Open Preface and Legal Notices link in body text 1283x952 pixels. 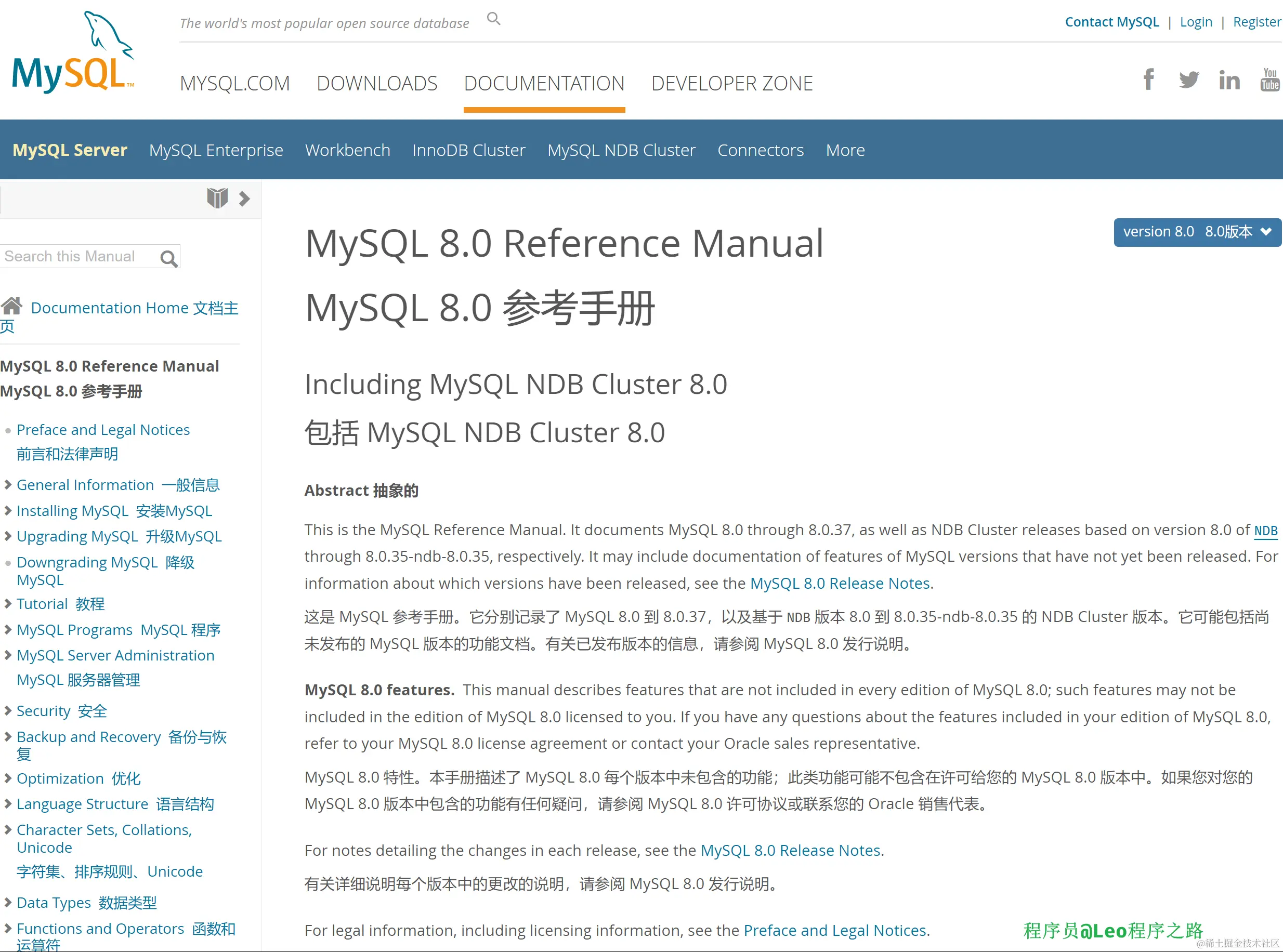tap(834, 930)
